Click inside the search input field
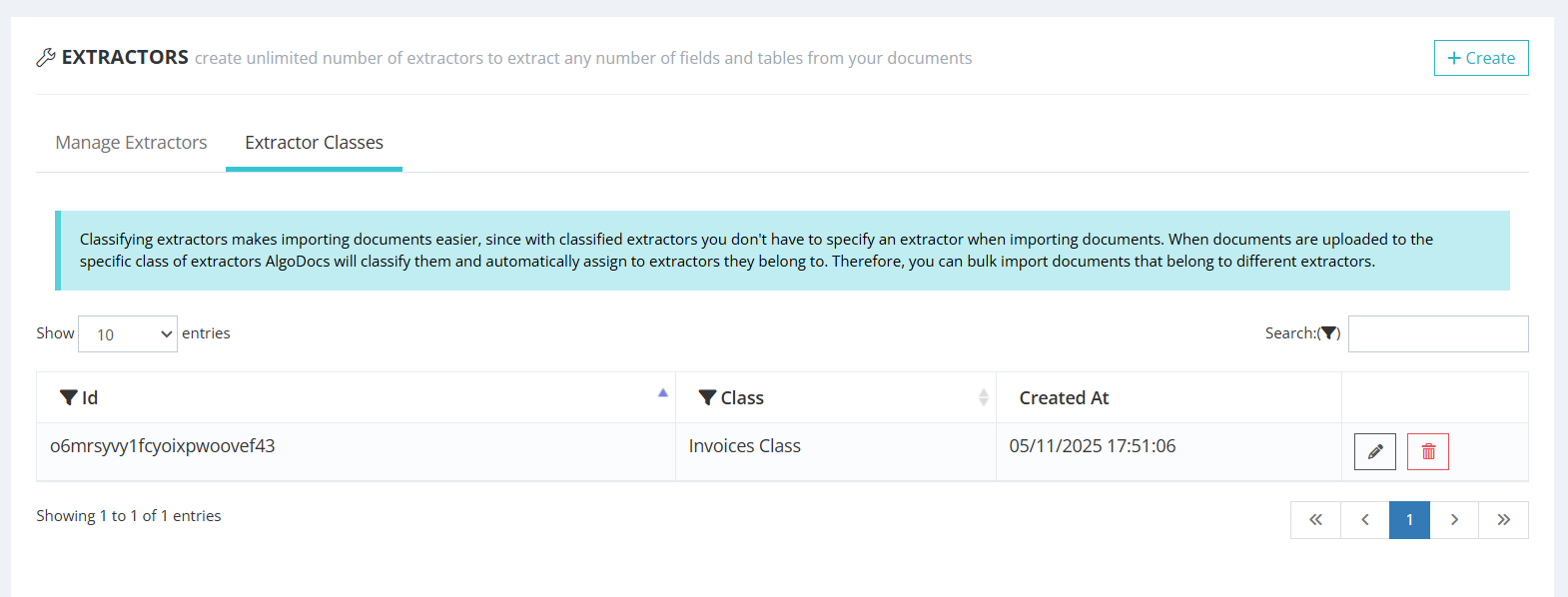 click(1438, 332)
